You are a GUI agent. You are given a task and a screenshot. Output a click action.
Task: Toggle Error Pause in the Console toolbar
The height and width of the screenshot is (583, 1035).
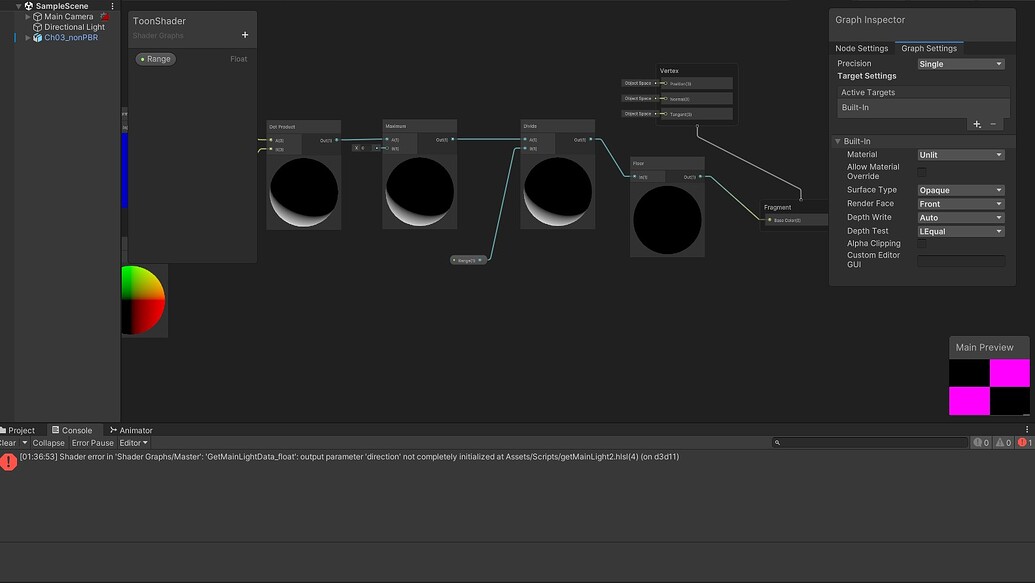[x=92, y=442]
